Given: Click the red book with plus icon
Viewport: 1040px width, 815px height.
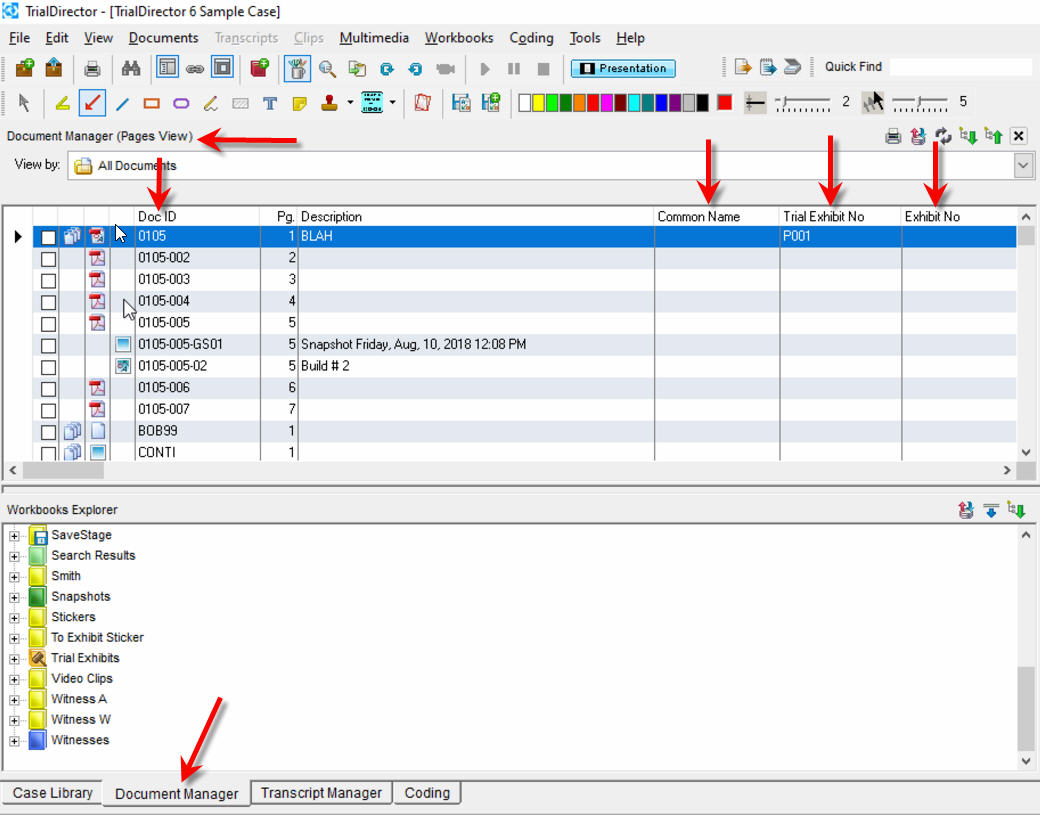Looking at the screenshot, I should coord(259,68).
